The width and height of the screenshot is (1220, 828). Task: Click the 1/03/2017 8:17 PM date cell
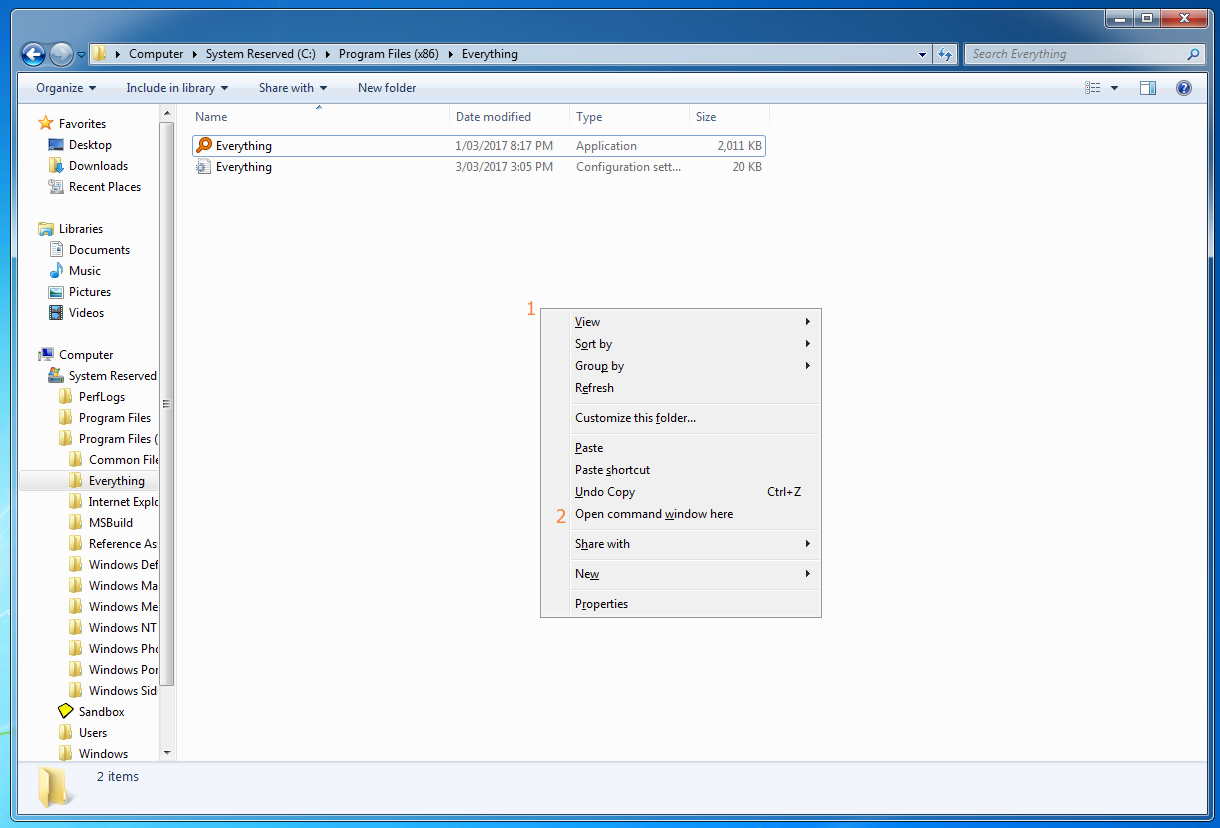(x=504, y=146)
